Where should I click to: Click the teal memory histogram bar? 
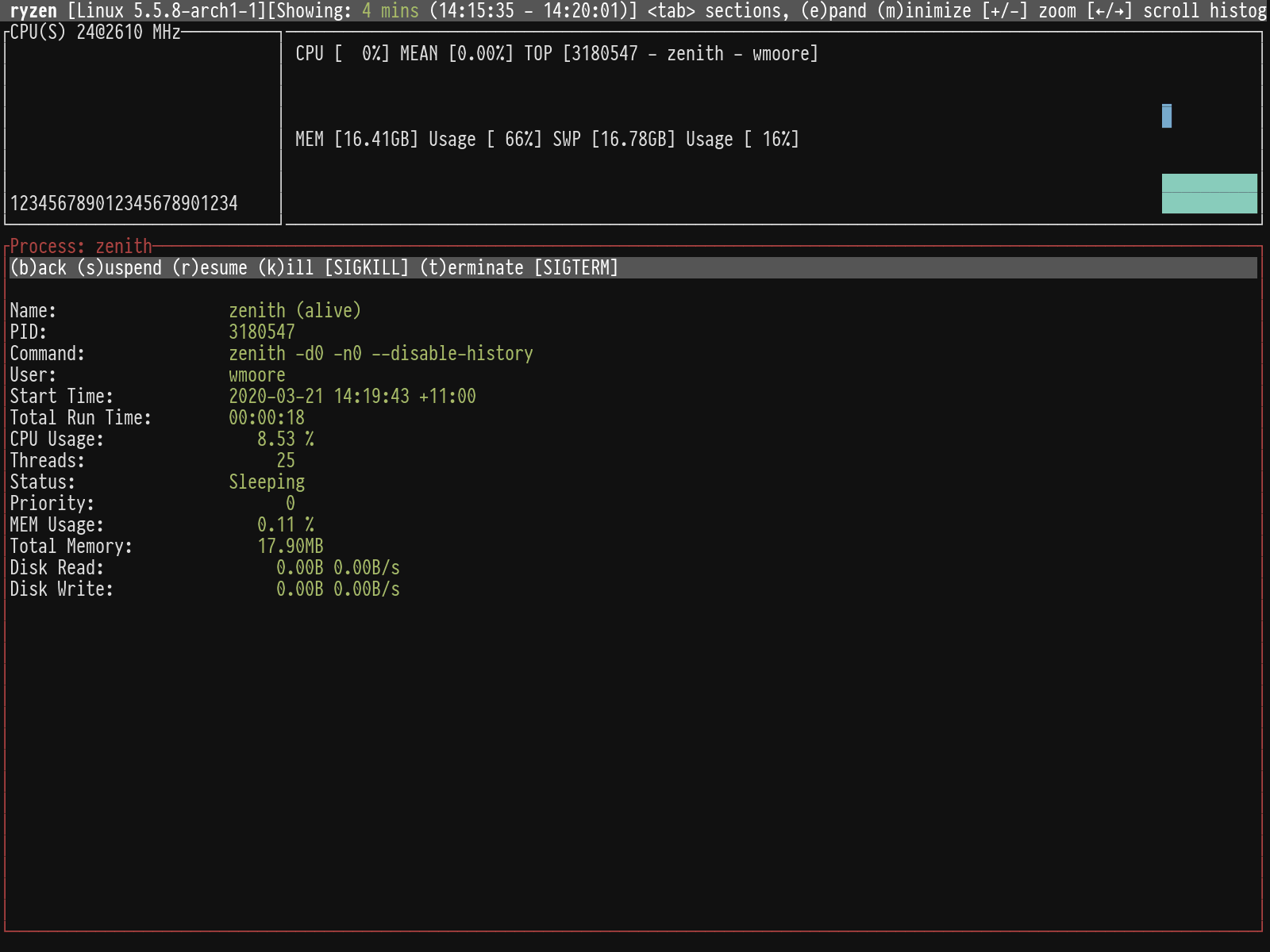pyautogui.click(x=1210, y=194)
